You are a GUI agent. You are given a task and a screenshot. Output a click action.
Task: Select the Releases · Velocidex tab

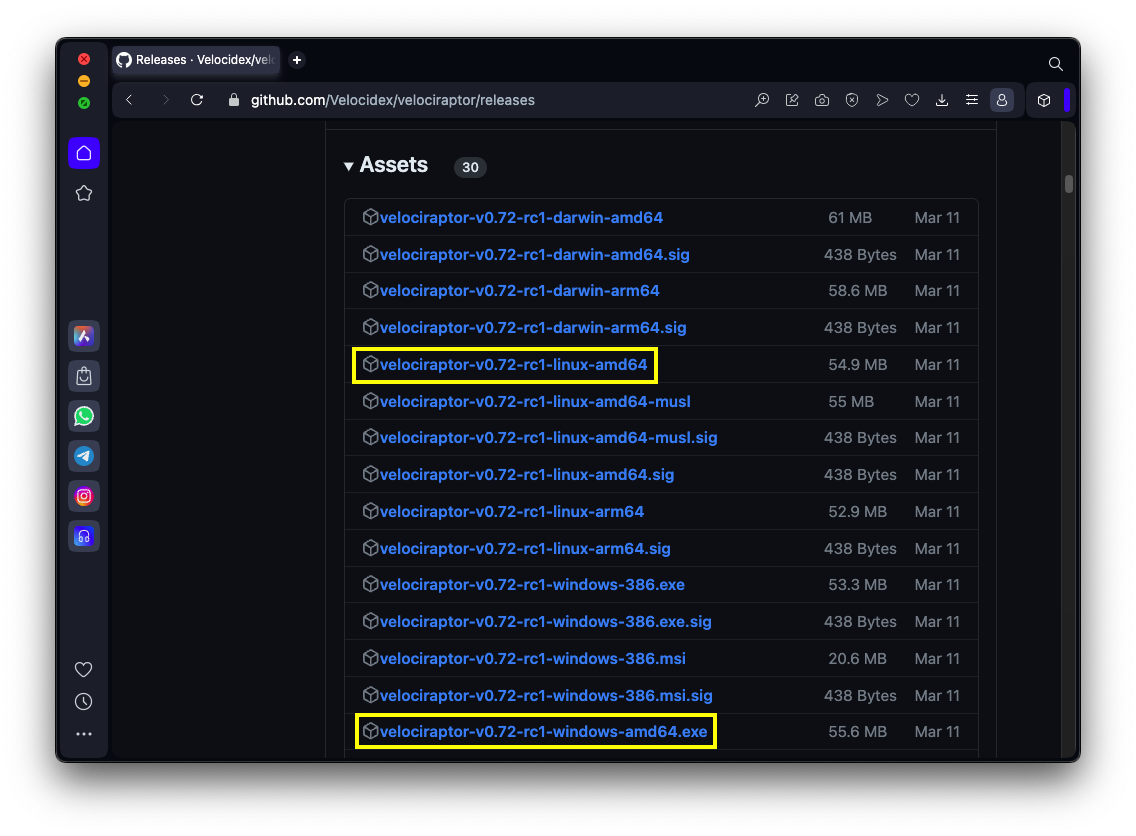tap(196, 60)
